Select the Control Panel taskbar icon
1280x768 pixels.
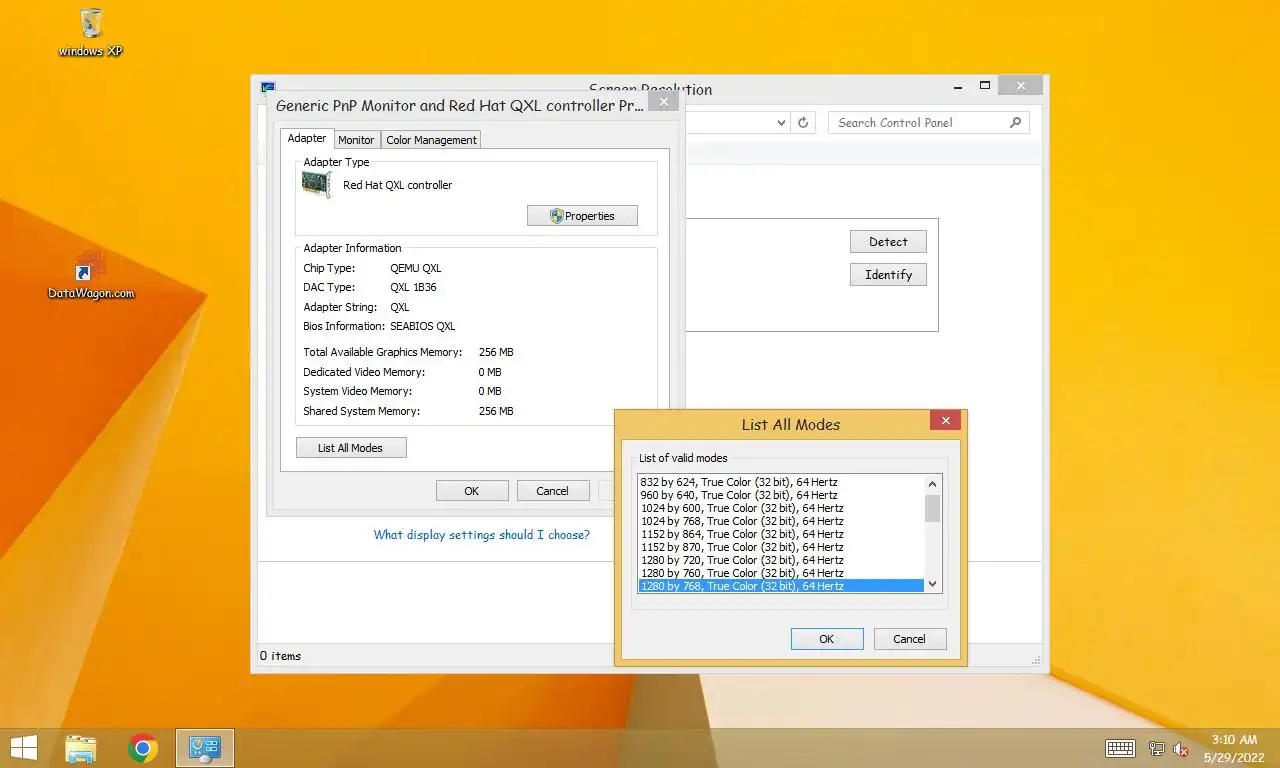(205, 748)
